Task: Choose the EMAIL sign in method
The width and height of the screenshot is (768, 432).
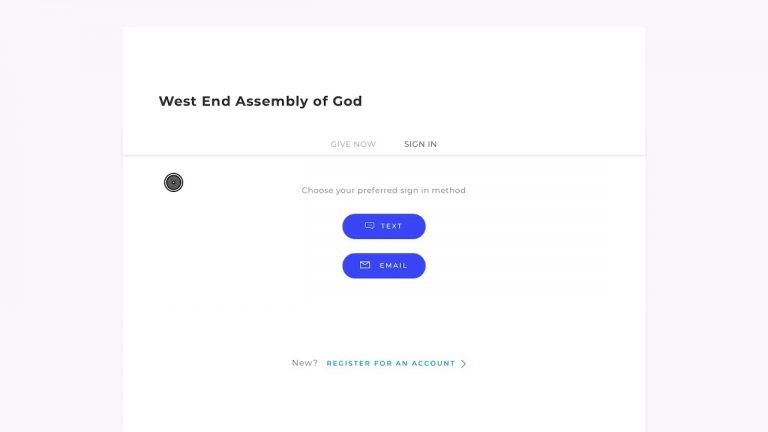Action: coord(384,265)
